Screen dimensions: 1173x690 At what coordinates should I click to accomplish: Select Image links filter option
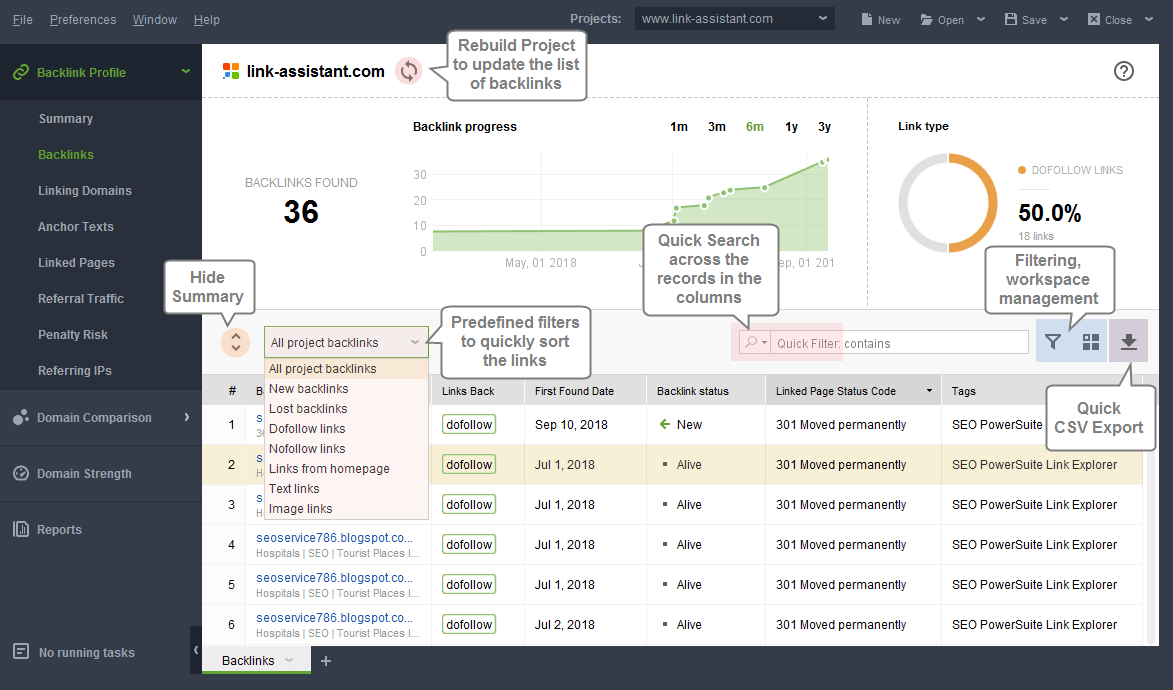click(346, 509)
